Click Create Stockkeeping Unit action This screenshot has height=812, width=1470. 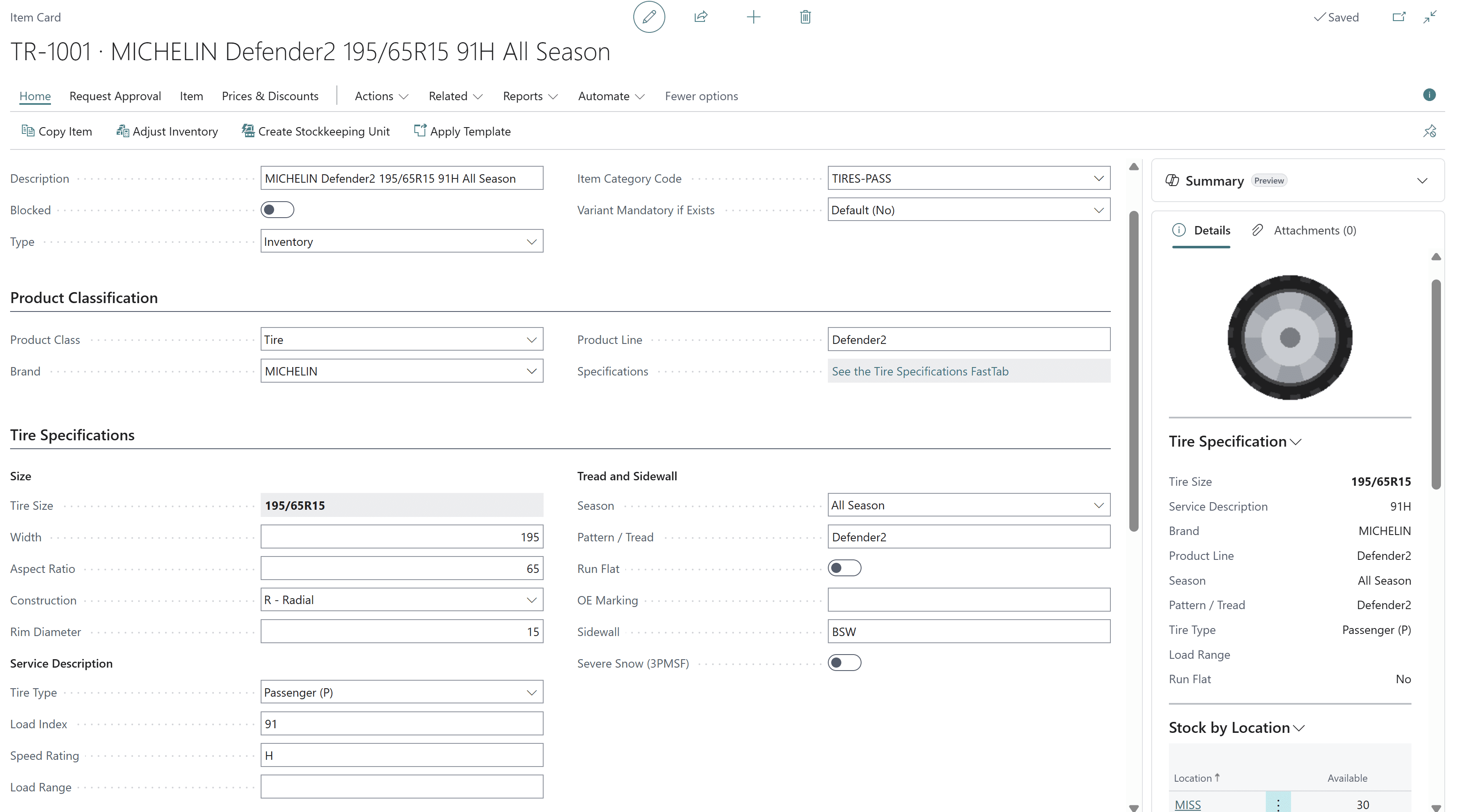[x=315, y=131]
